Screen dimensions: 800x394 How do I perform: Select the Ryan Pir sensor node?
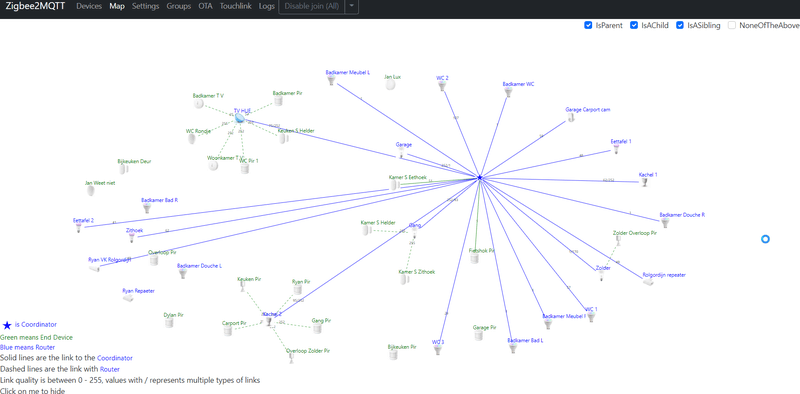[x=297, y=289]
